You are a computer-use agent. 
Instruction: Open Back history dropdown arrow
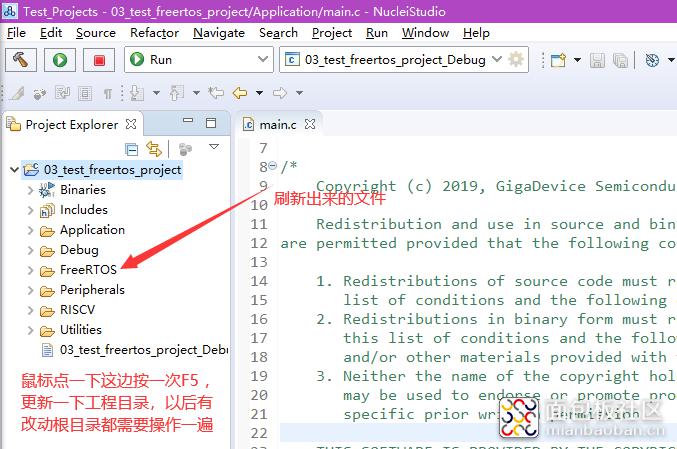tap(259, 93)
